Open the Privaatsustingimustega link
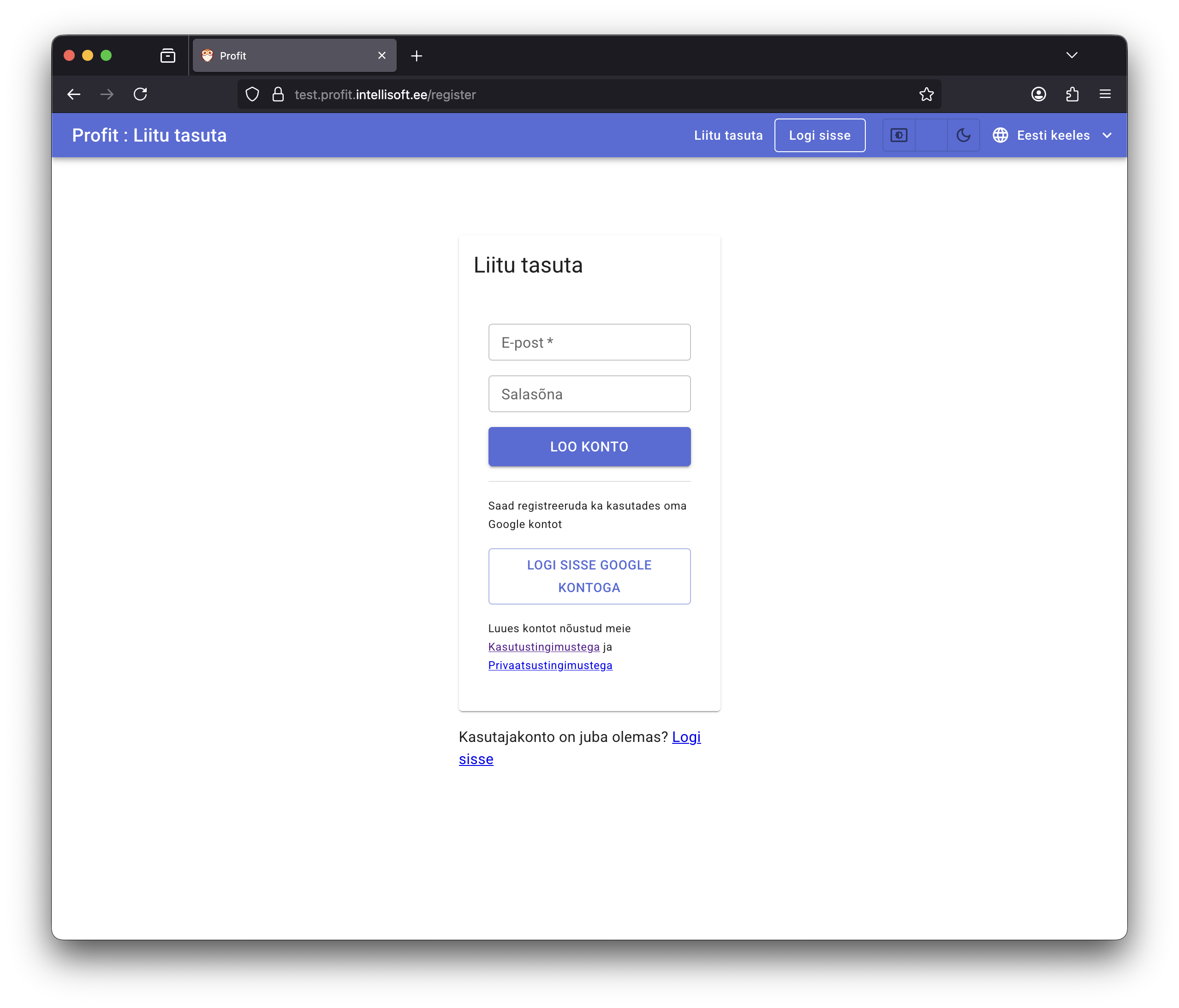Screen dimensions: 1179x1008 [x=550, y=665]
